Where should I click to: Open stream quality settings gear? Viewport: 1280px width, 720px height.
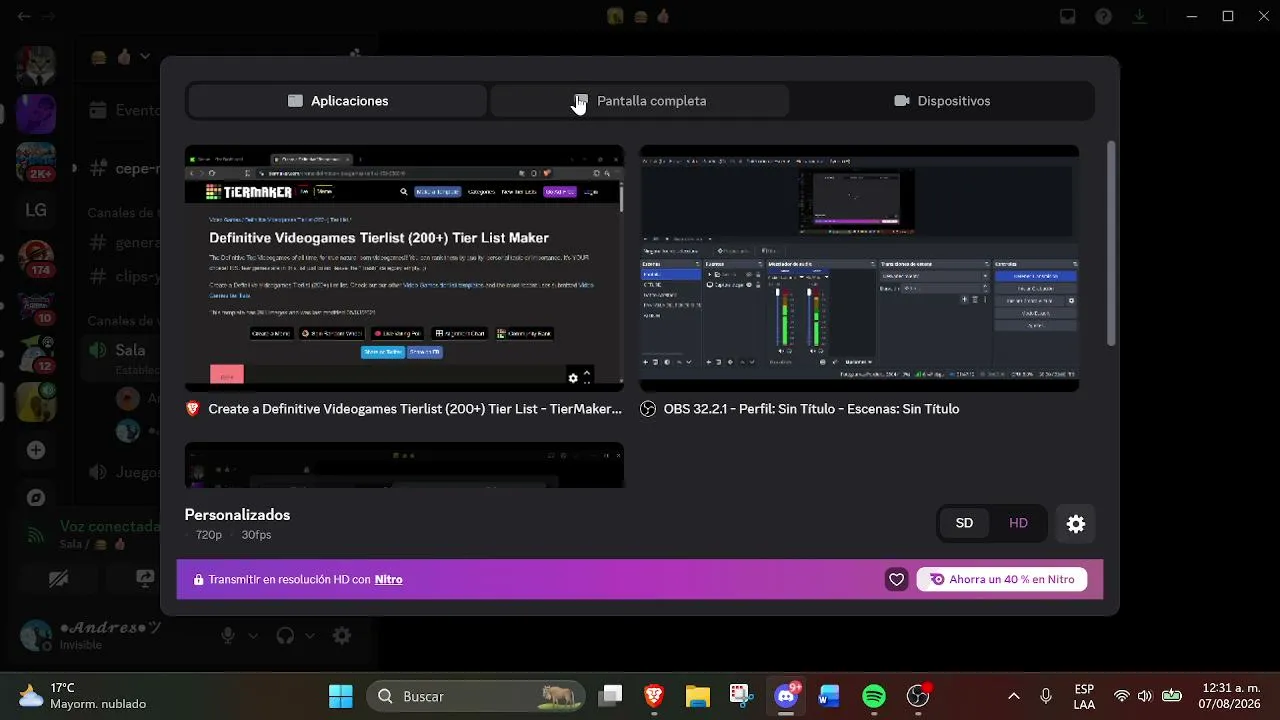[1076, 524]
